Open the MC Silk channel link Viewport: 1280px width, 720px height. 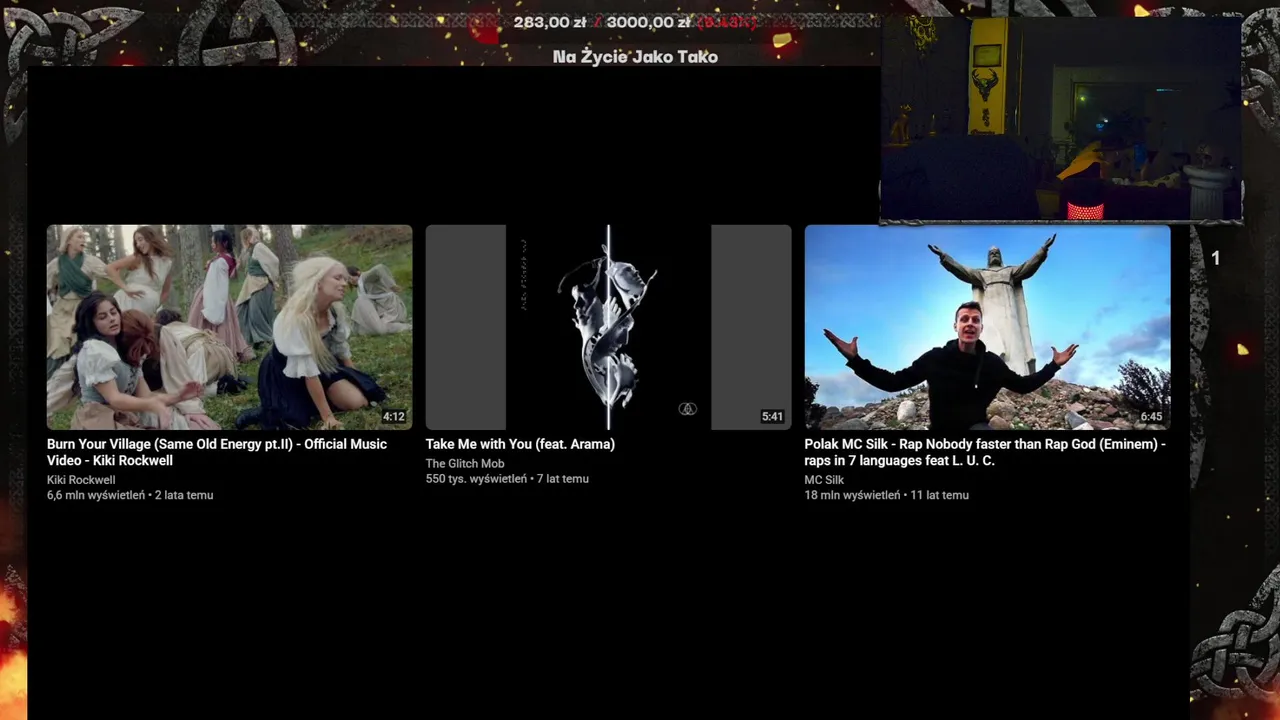[x=824, y=480]
